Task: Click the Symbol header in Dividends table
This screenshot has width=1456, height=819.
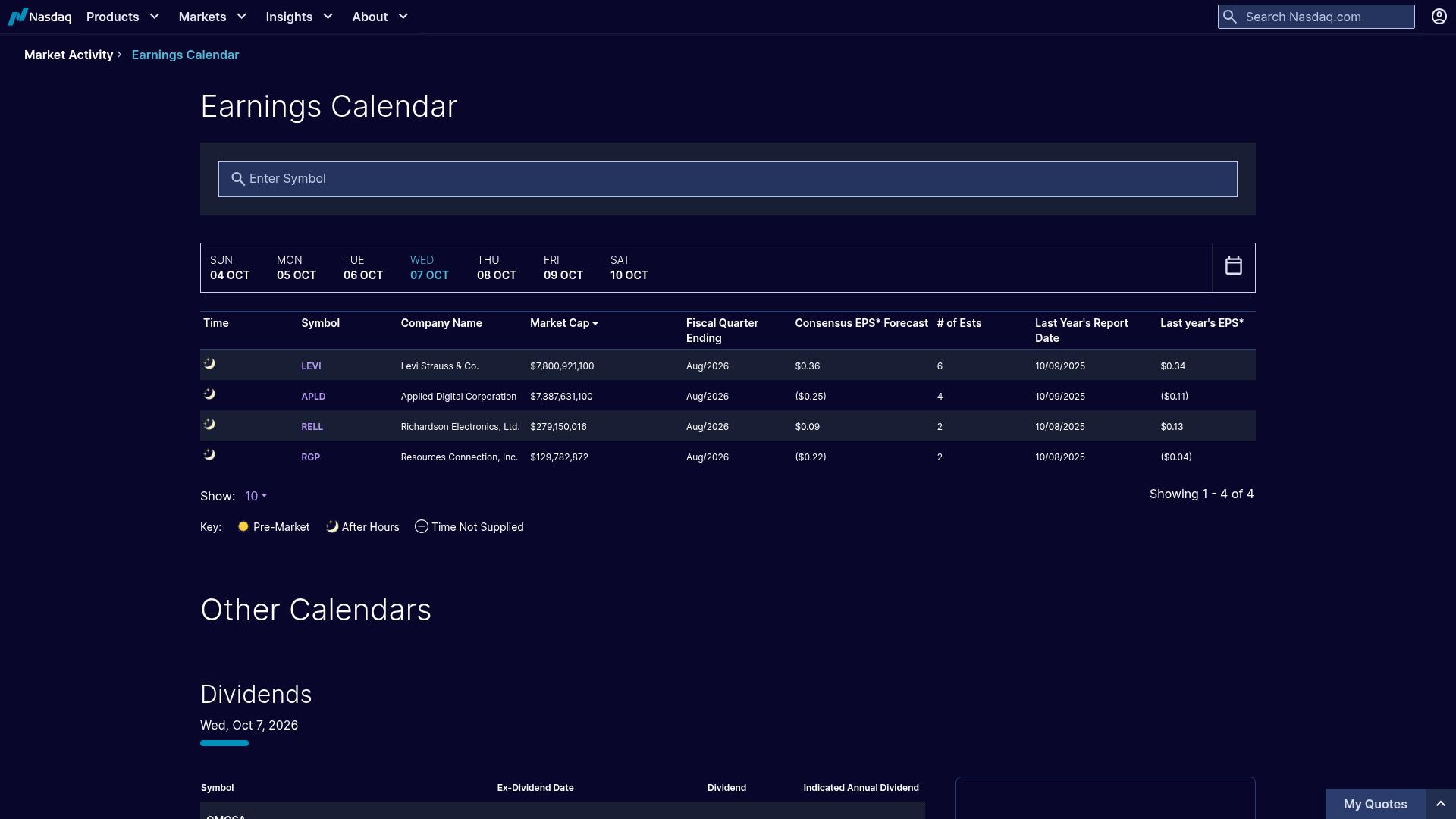Action: click(x=218, y=788)
